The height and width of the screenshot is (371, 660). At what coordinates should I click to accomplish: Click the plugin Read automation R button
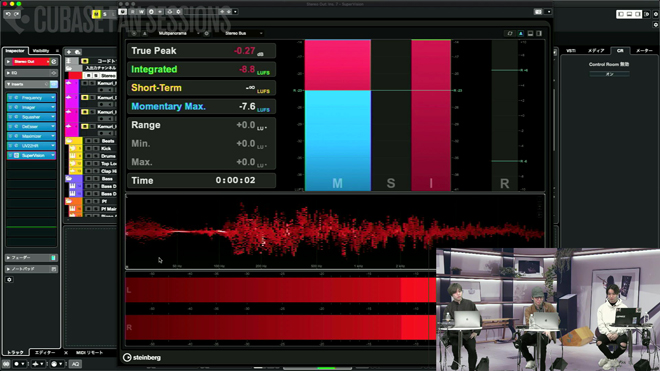pyautogui.click(x=132, y=12)
